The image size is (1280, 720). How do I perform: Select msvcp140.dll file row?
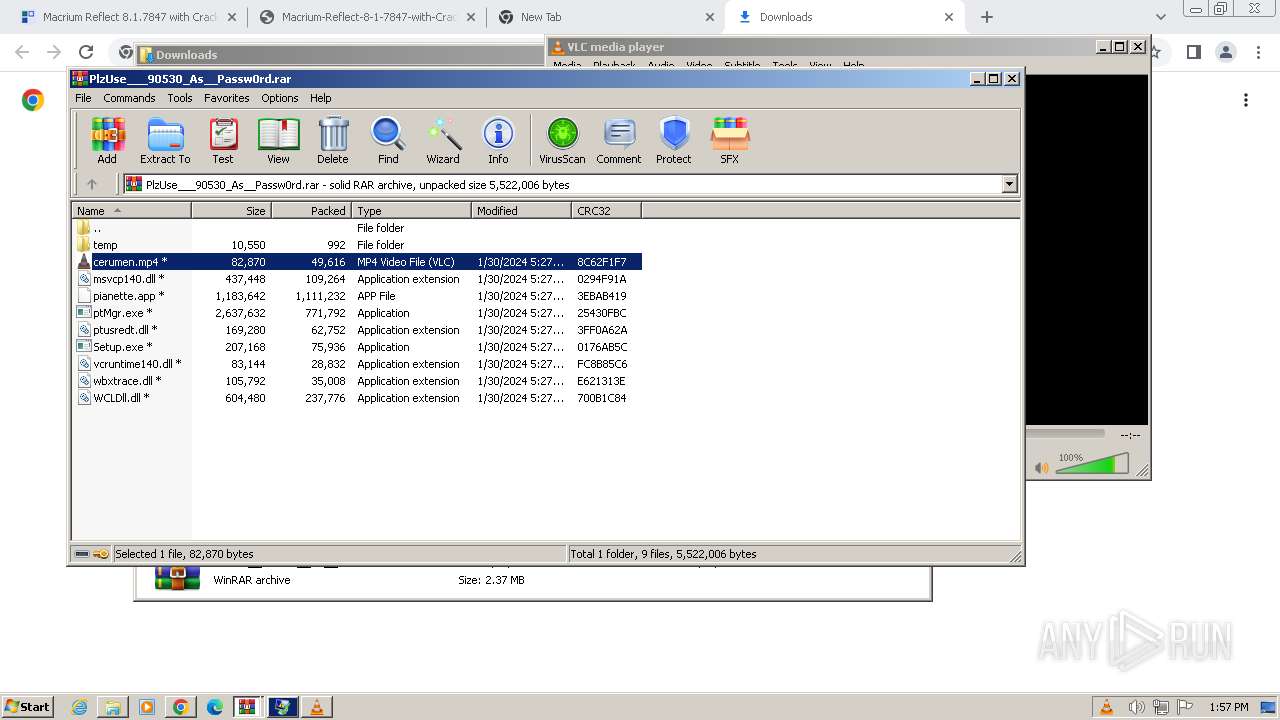357,279
